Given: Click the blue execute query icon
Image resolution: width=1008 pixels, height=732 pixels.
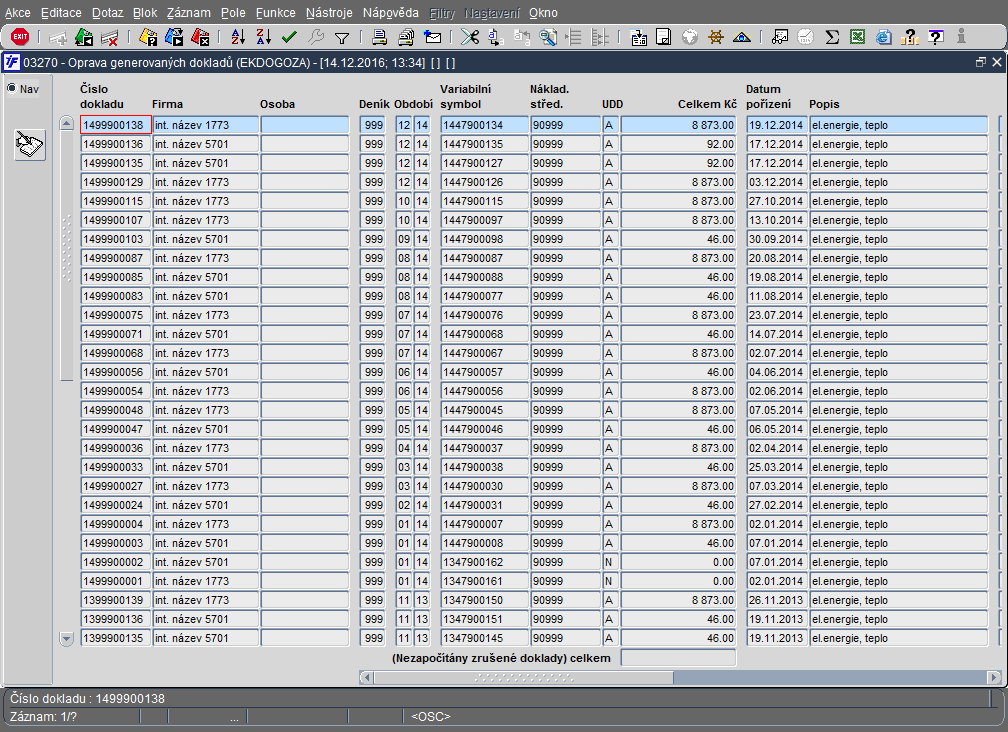Looking at the screenshot, I should (x=174, y=37).
